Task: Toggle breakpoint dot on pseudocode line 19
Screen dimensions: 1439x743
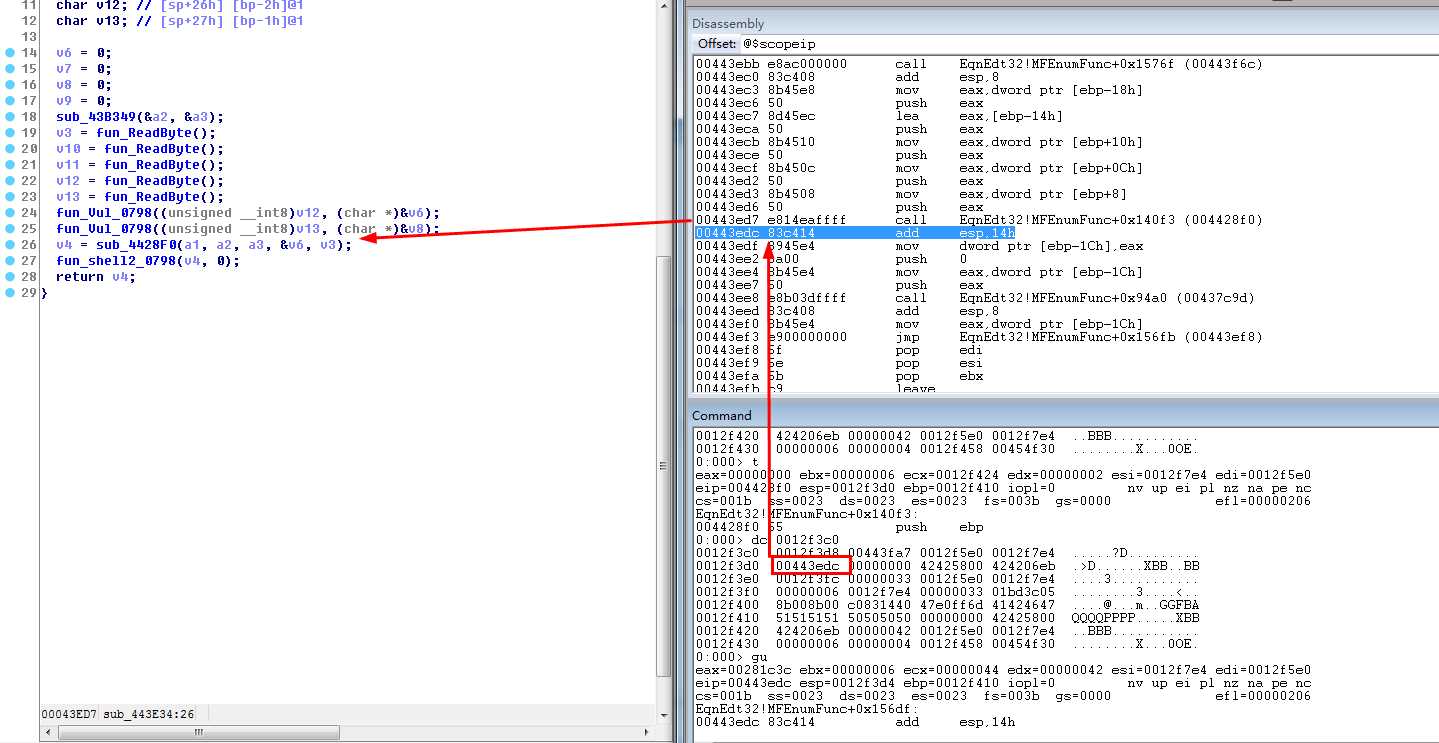Action: [9, 132]
